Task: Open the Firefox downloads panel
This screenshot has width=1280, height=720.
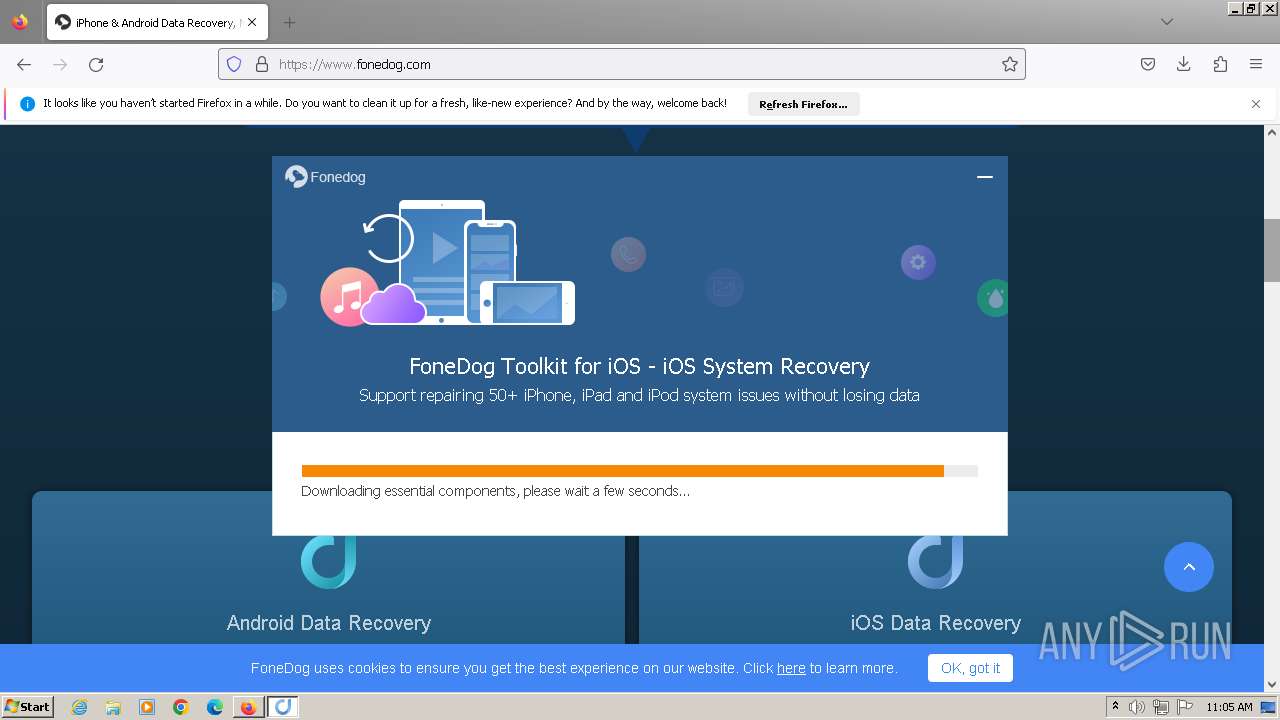Action: (1184, 64)
